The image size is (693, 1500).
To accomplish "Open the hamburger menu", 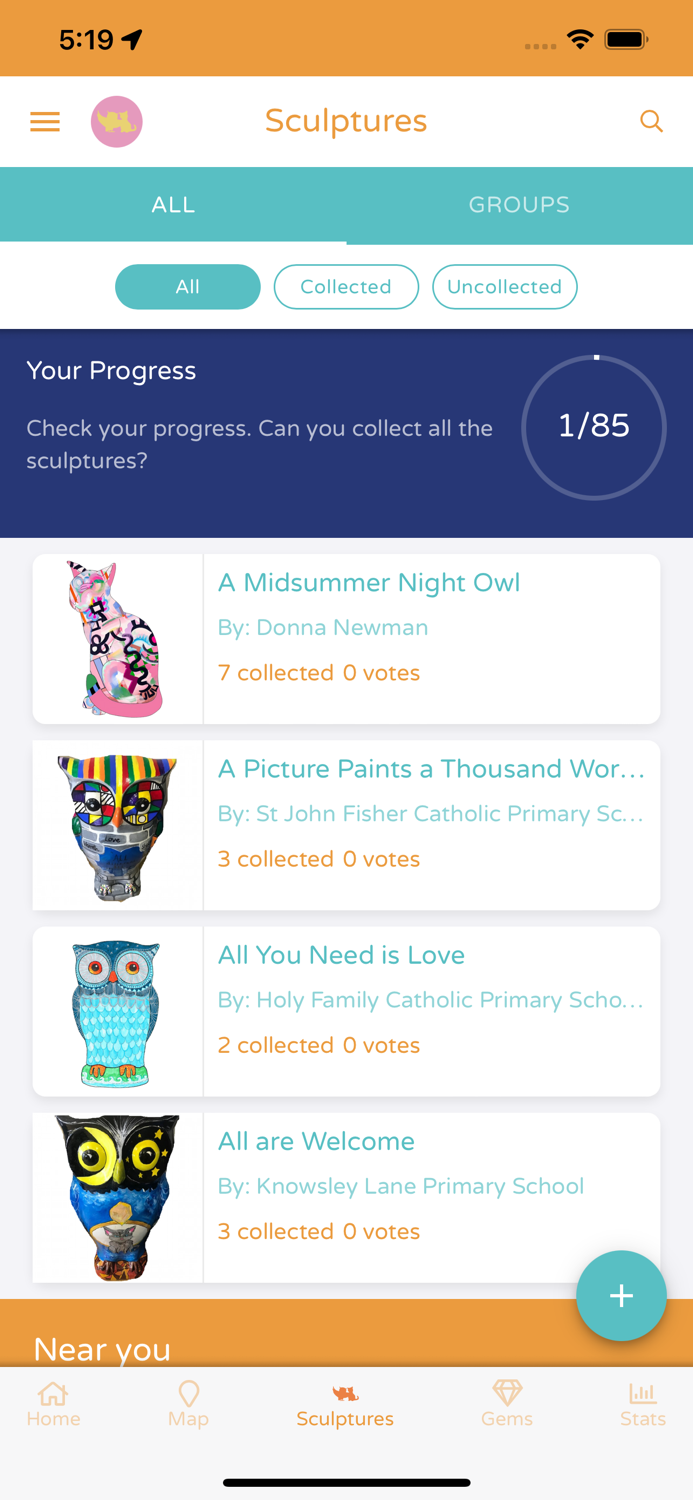I will click(x=45, y=122).
